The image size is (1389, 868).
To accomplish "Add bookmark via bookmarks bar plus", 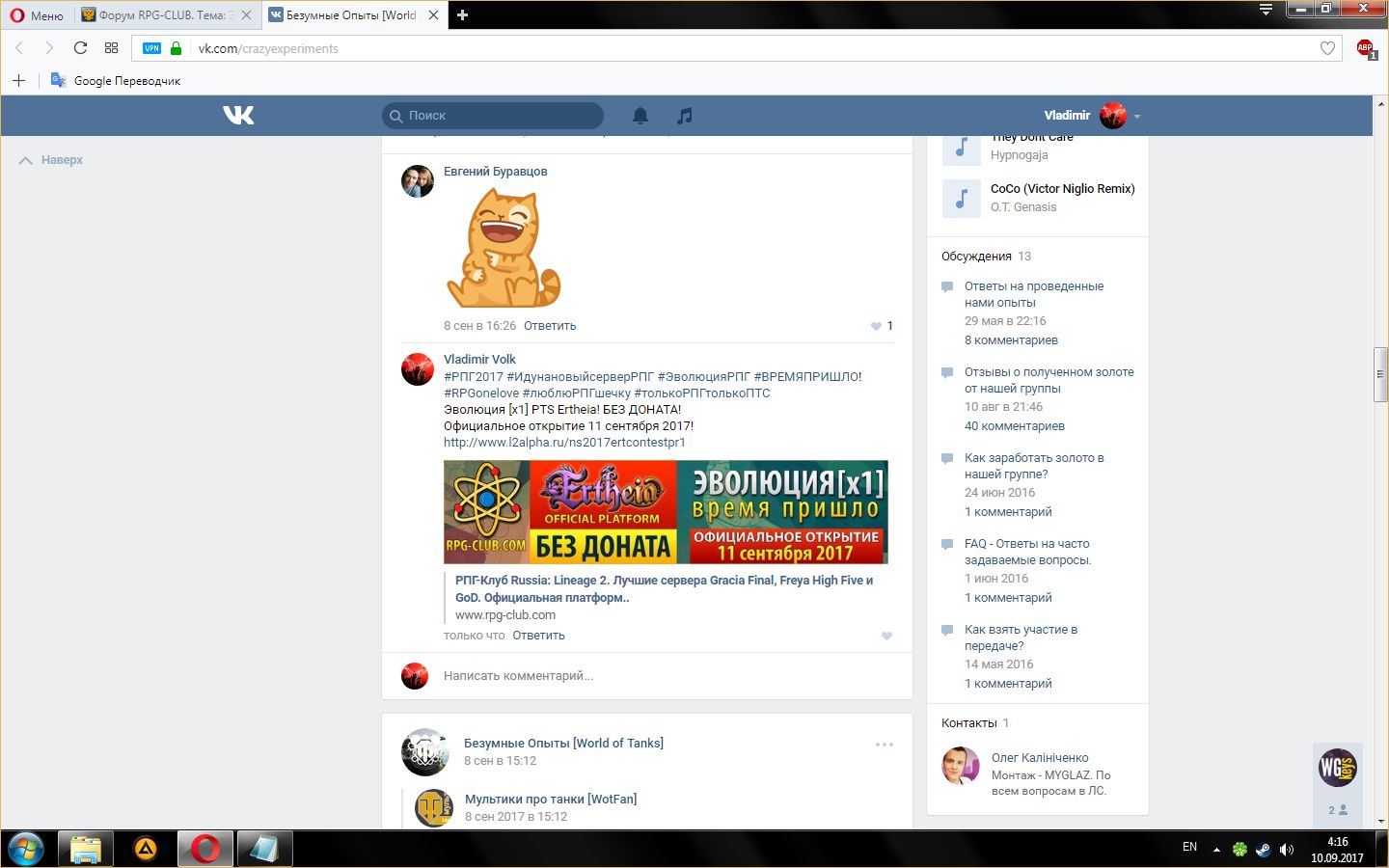I will [18, 80].
